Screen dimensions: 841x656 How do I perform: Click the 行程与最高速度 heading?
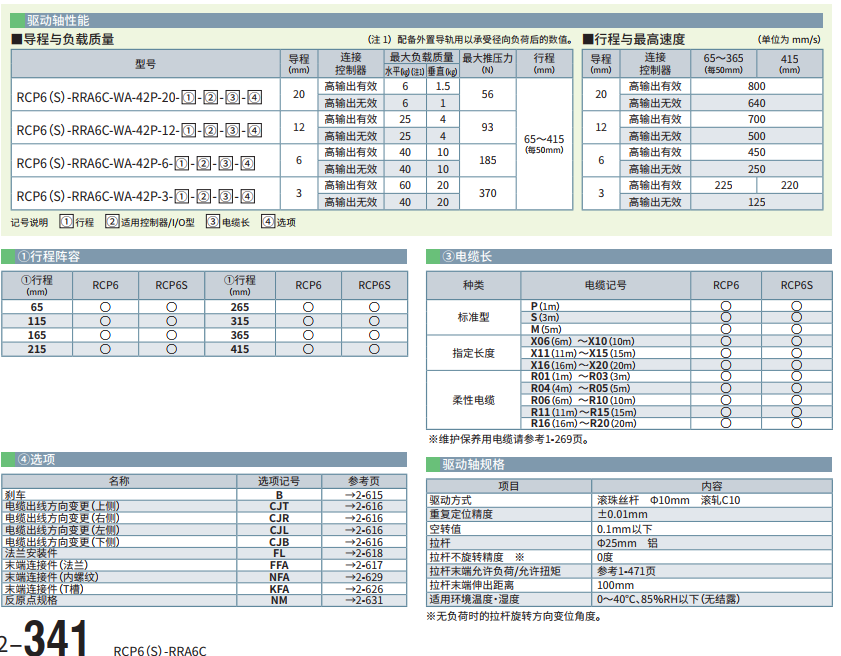coord(634,39)
